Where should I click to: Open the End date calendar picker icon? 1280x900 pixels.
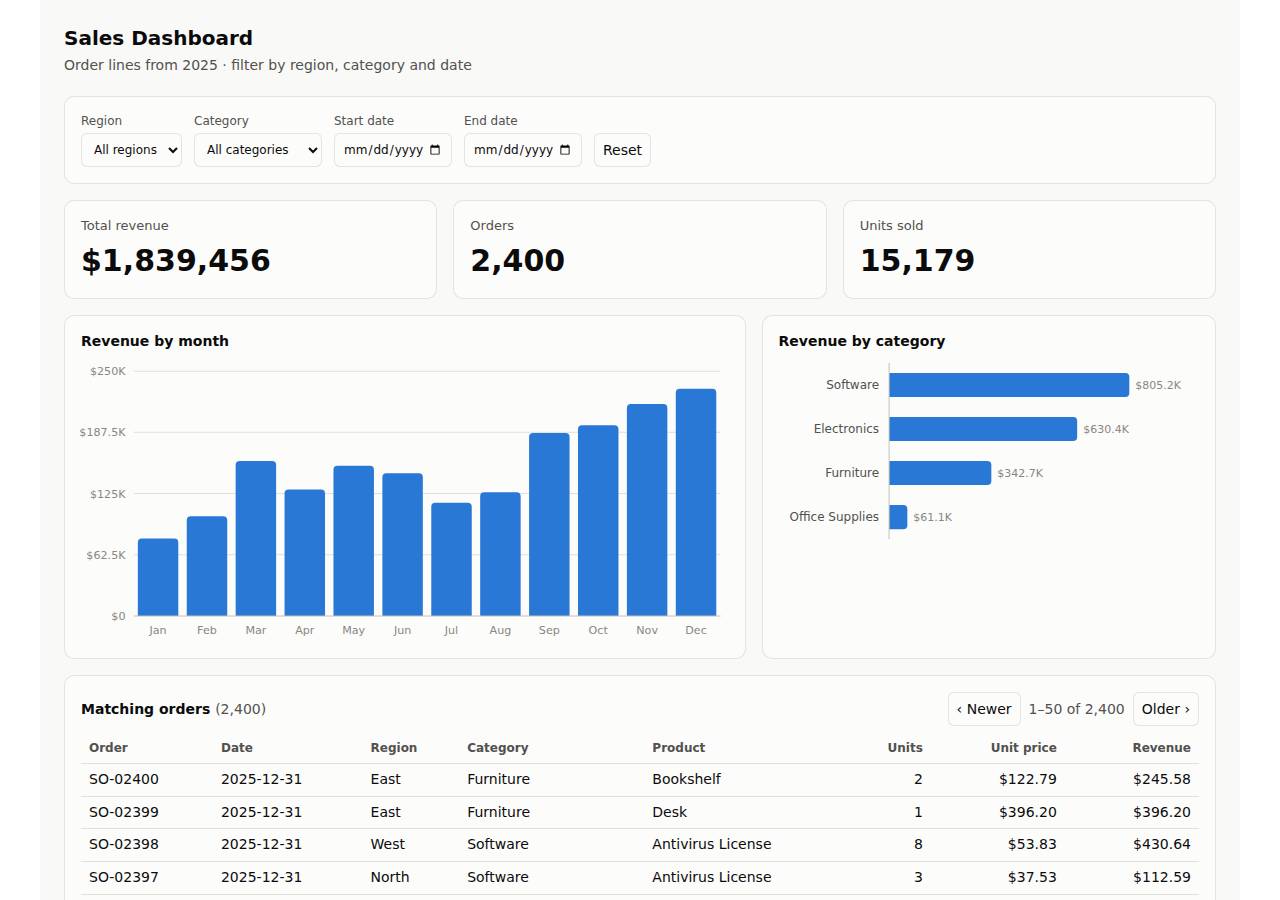pyautogui.click(x=565, y=150)
